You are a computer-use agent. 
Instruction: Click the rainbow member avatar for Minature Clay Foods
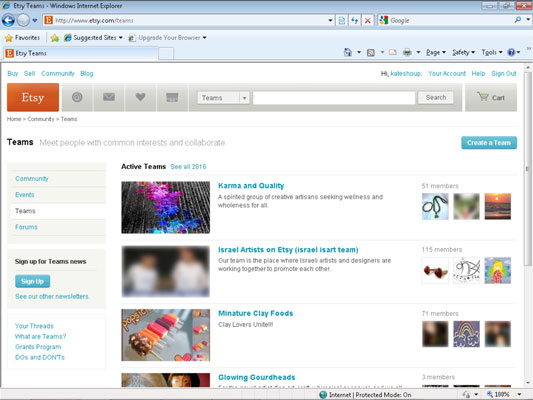click(466, 334)
